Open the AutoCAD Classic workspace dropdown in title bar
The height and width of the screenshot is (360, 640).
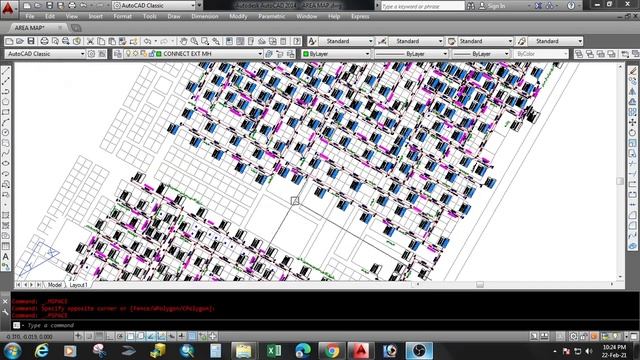click(154, 6)
